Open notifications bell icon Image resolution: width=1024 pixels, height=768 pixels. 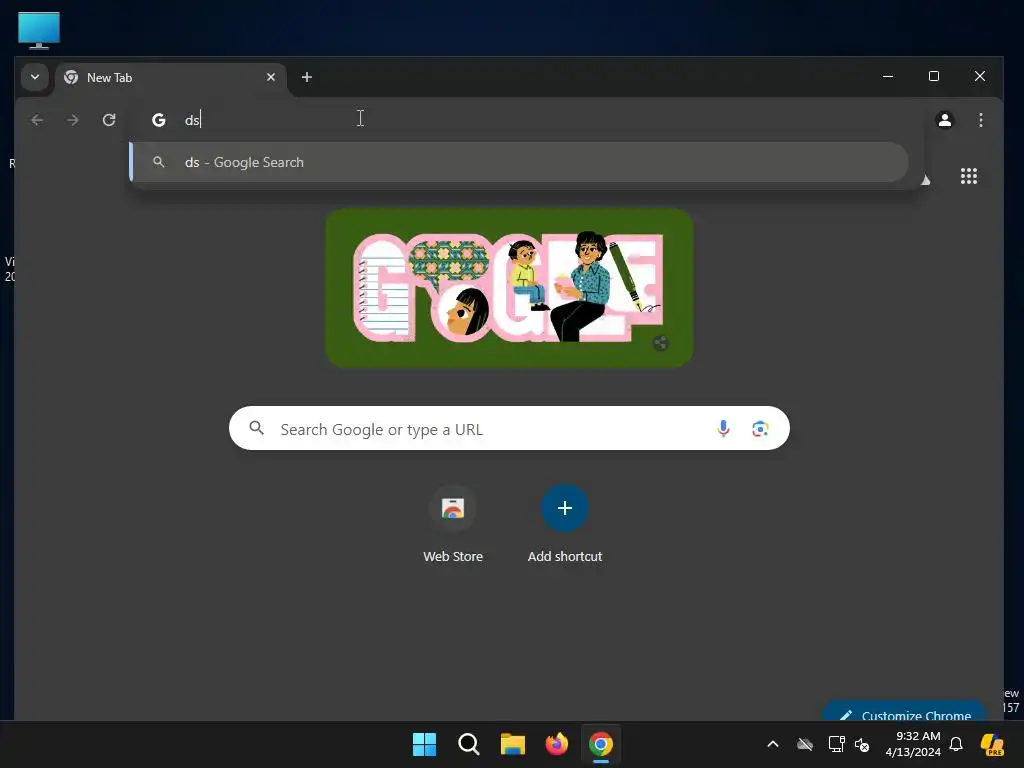(x=956, y=744)
